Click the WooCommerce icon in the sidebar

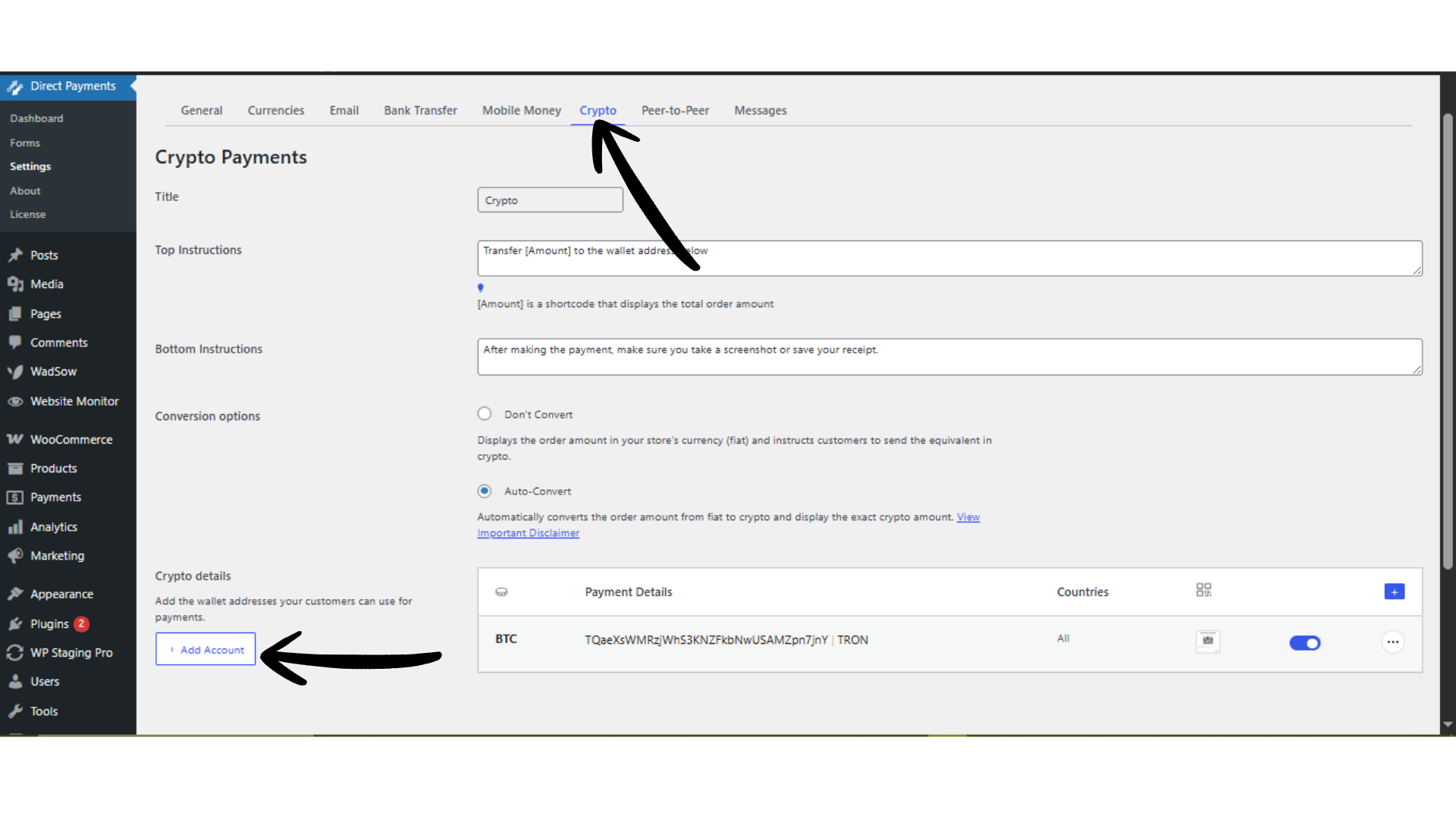pos(14,439)
